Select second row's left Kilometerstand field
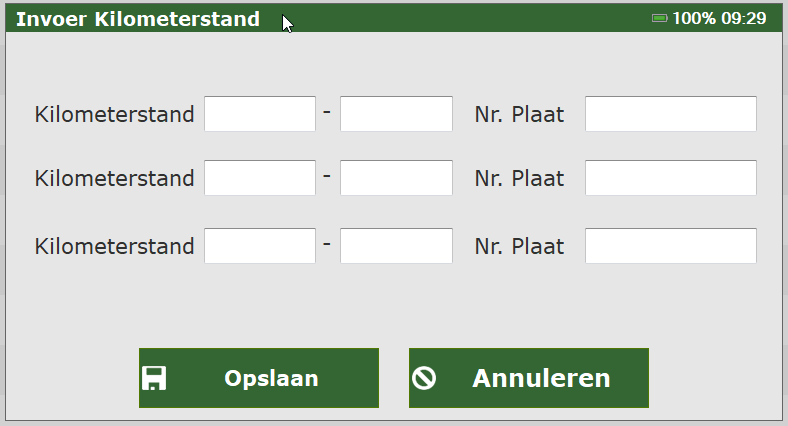The image size is (788, 426). (260, 178)
